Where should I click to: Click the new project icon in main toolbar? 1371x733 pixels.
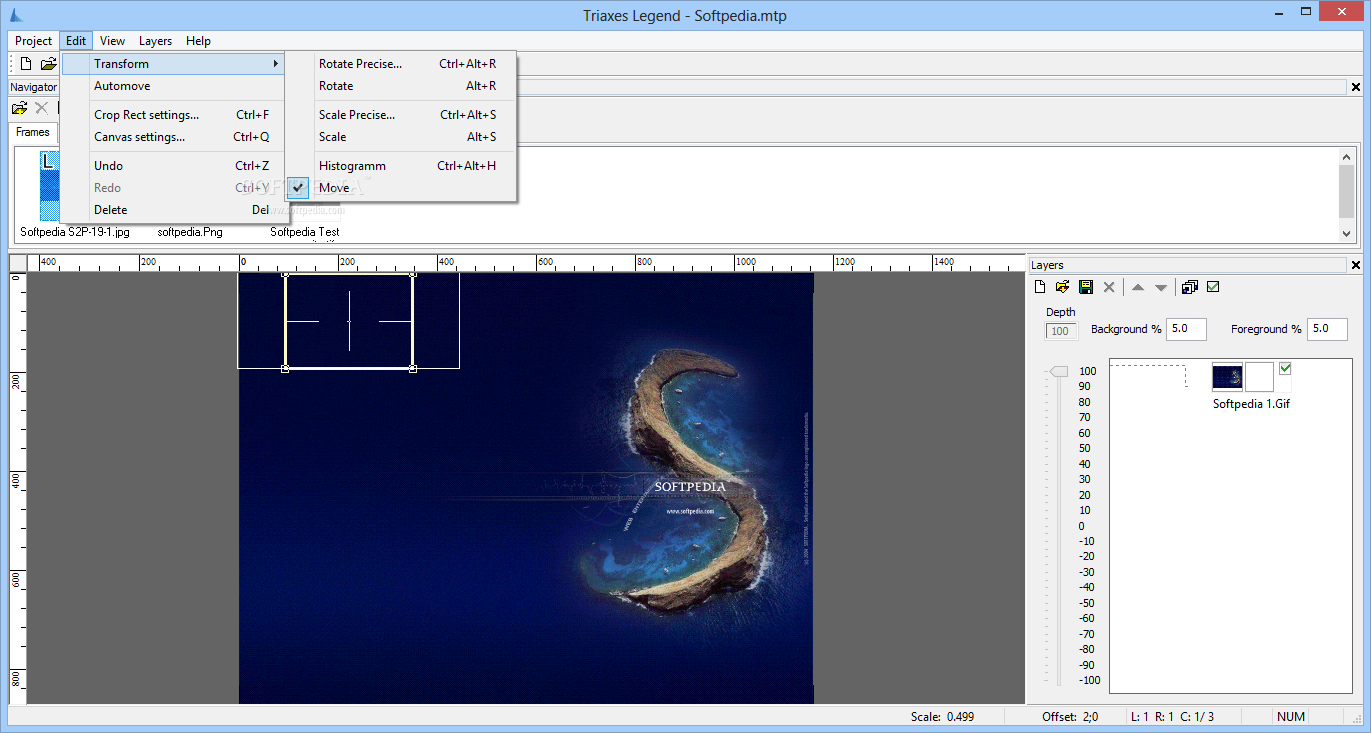(x=26, y=64)
